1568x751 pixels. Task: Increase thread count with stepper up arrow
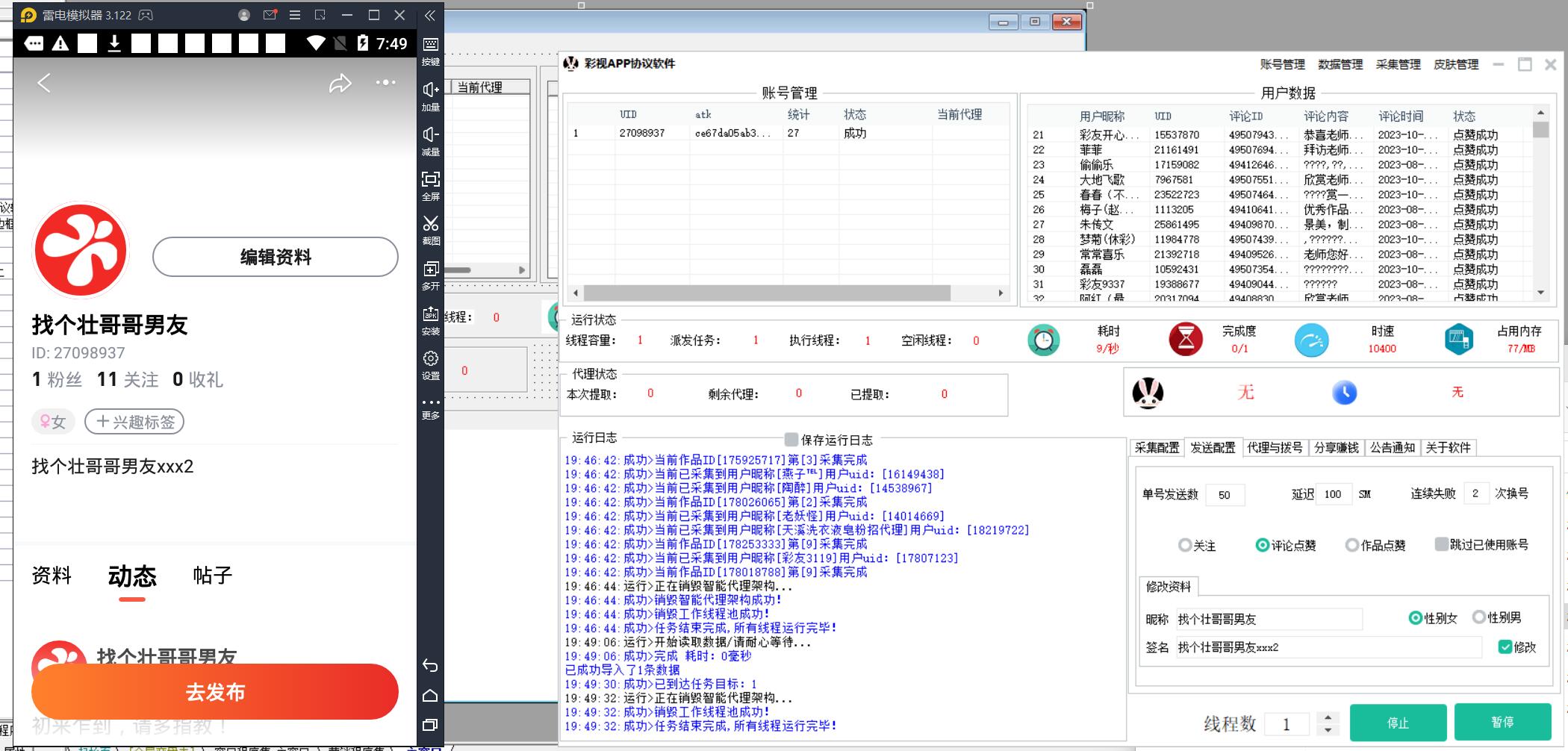1328,717
